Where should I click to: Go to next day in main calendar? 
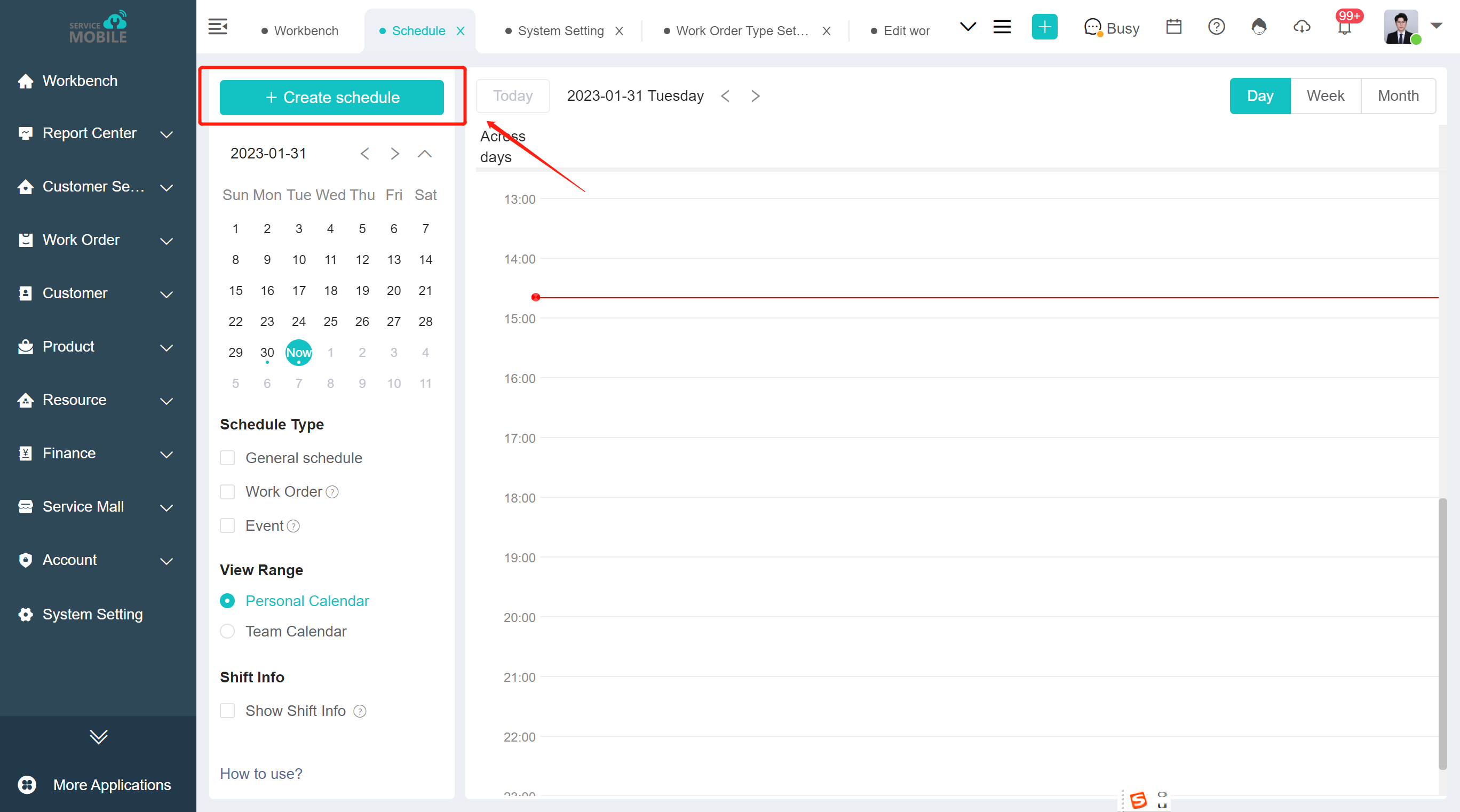tap(755, 97)
